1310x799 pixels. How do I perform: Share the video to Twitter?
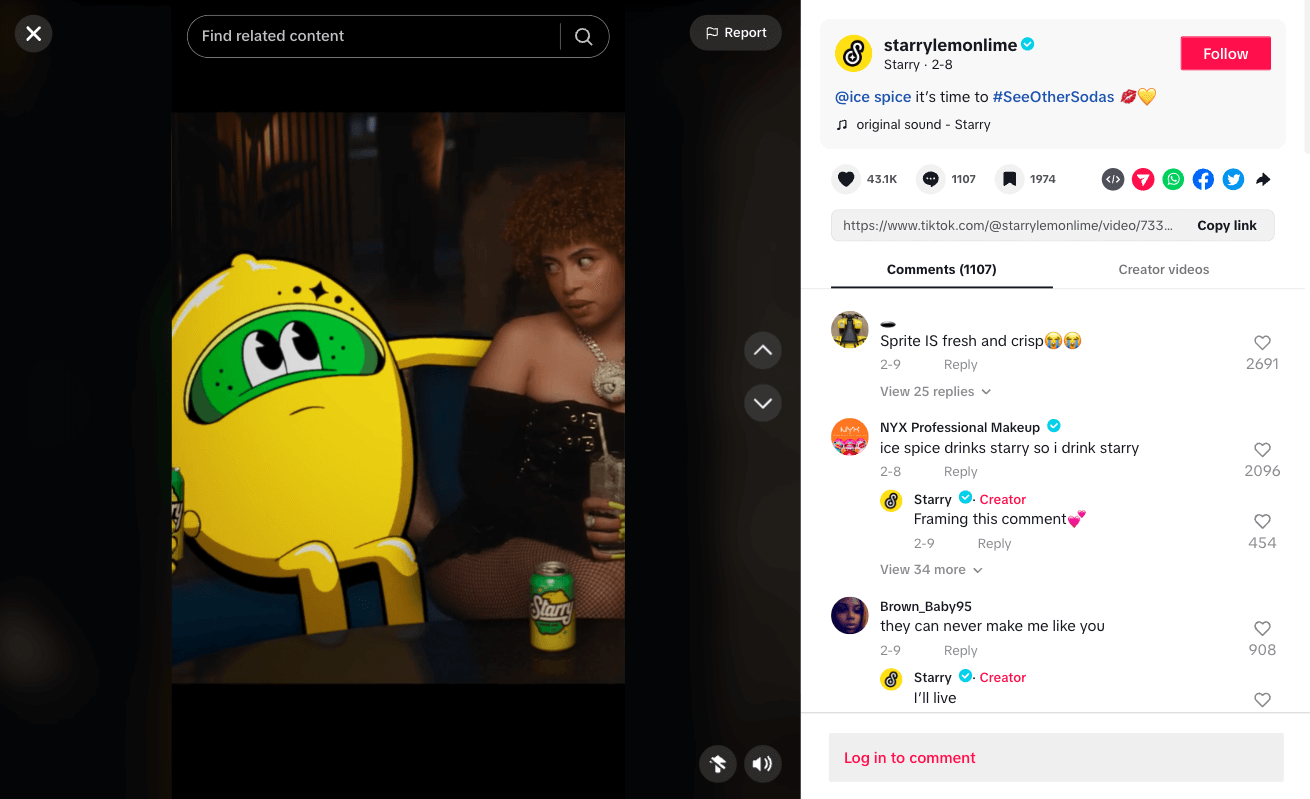tap(1233, 179)
